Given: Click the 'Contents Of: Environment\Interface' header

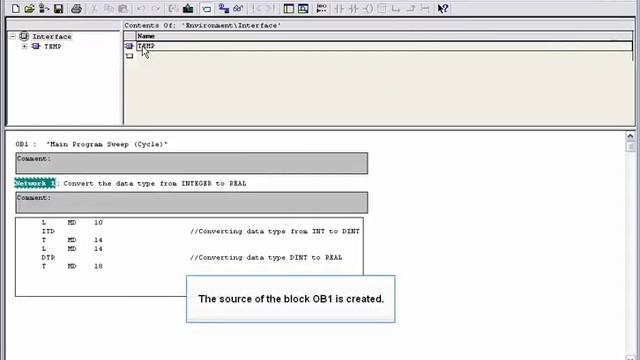Looking at the screenshot, I should [x=202, y=25].
